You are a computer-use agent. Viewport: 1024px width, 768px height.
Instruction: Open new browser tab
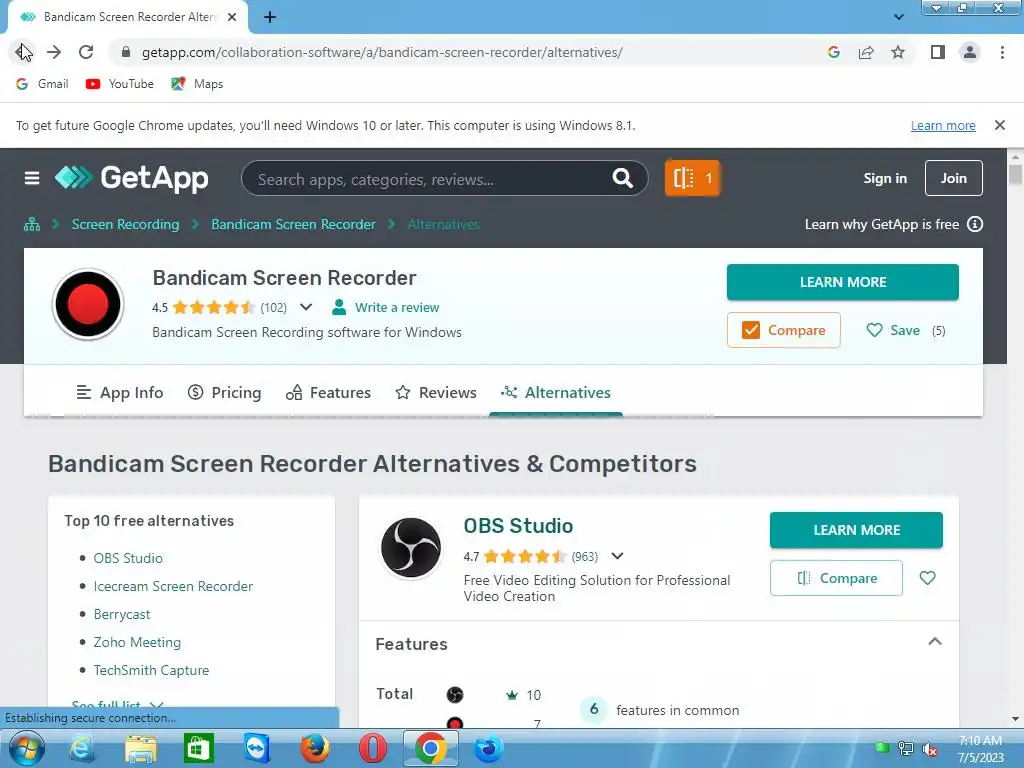point(270,18)
